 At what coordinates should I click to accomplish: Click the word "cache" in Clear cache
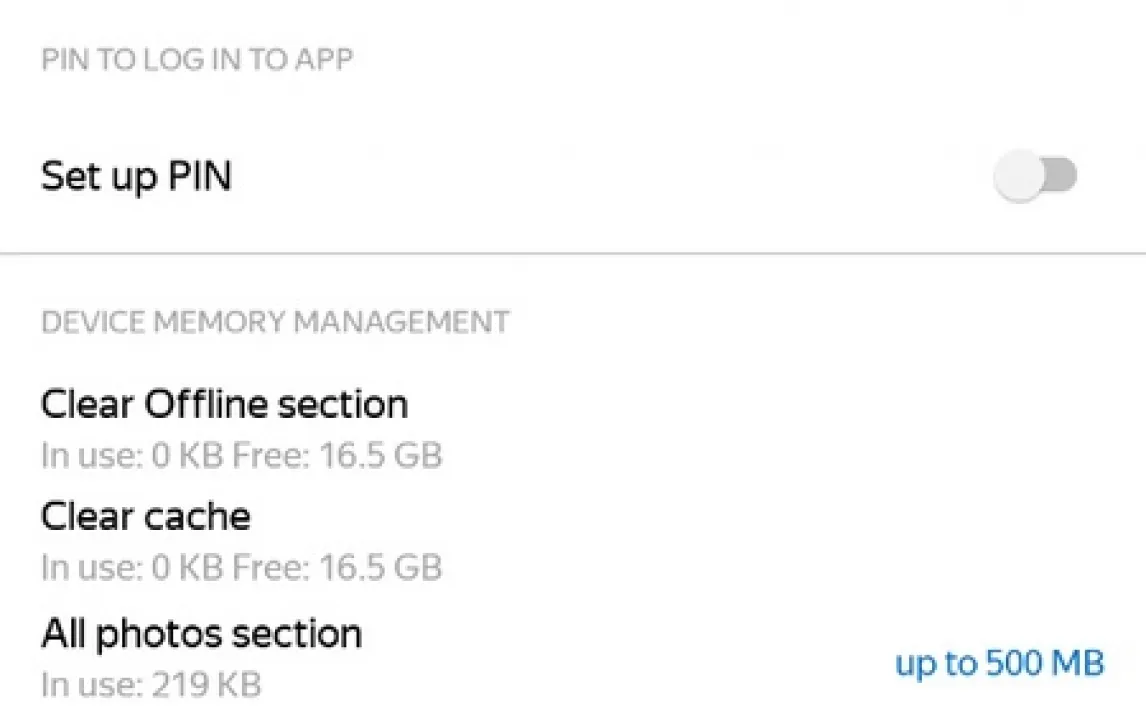[197, 516]
